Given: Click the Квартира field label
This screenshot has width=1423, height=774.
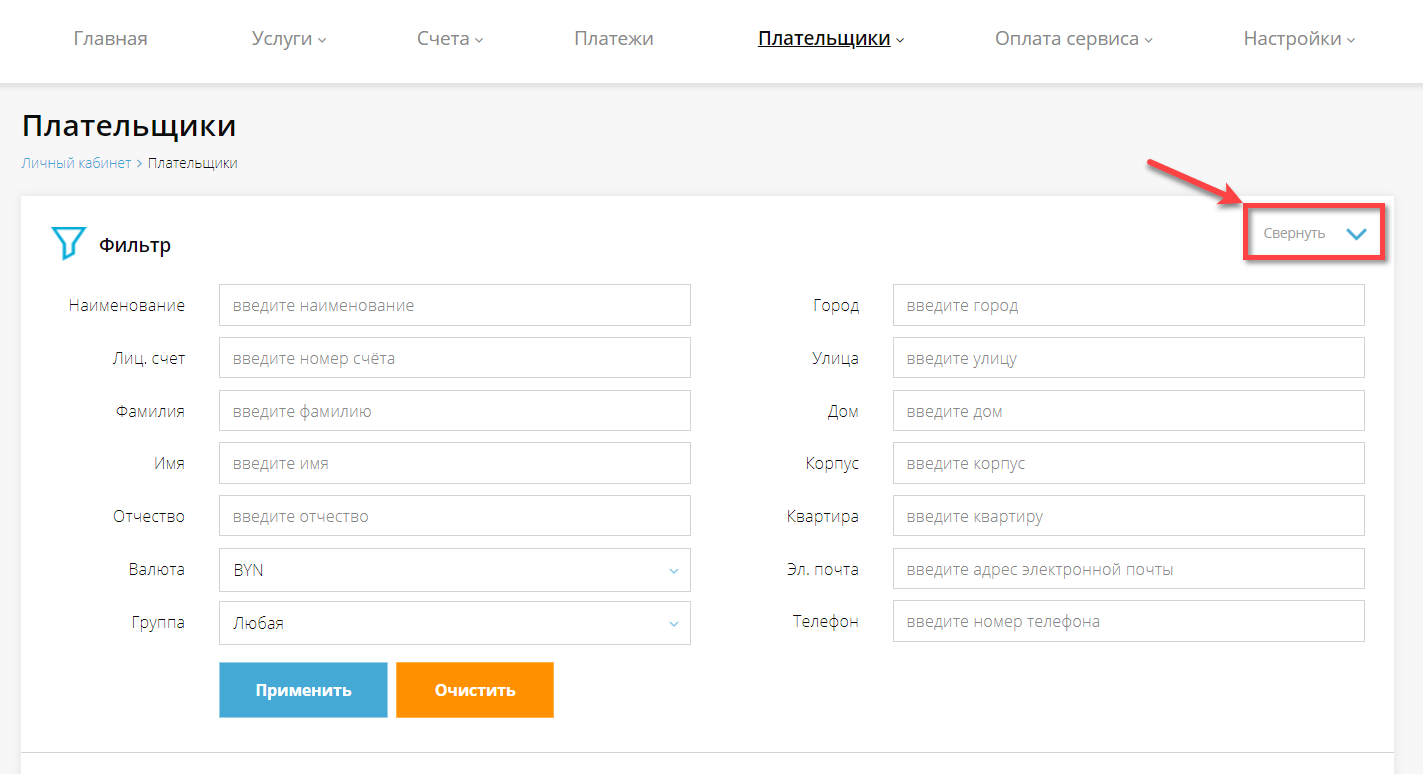Looking at the screenshot, I should tap(823, 517).
